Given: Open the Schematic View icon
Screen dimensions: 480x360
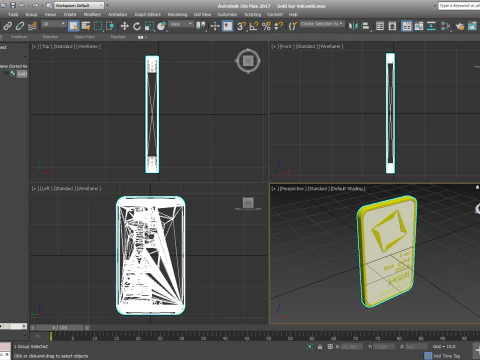Looking at the screenshot, I should [x=431, y=26].
